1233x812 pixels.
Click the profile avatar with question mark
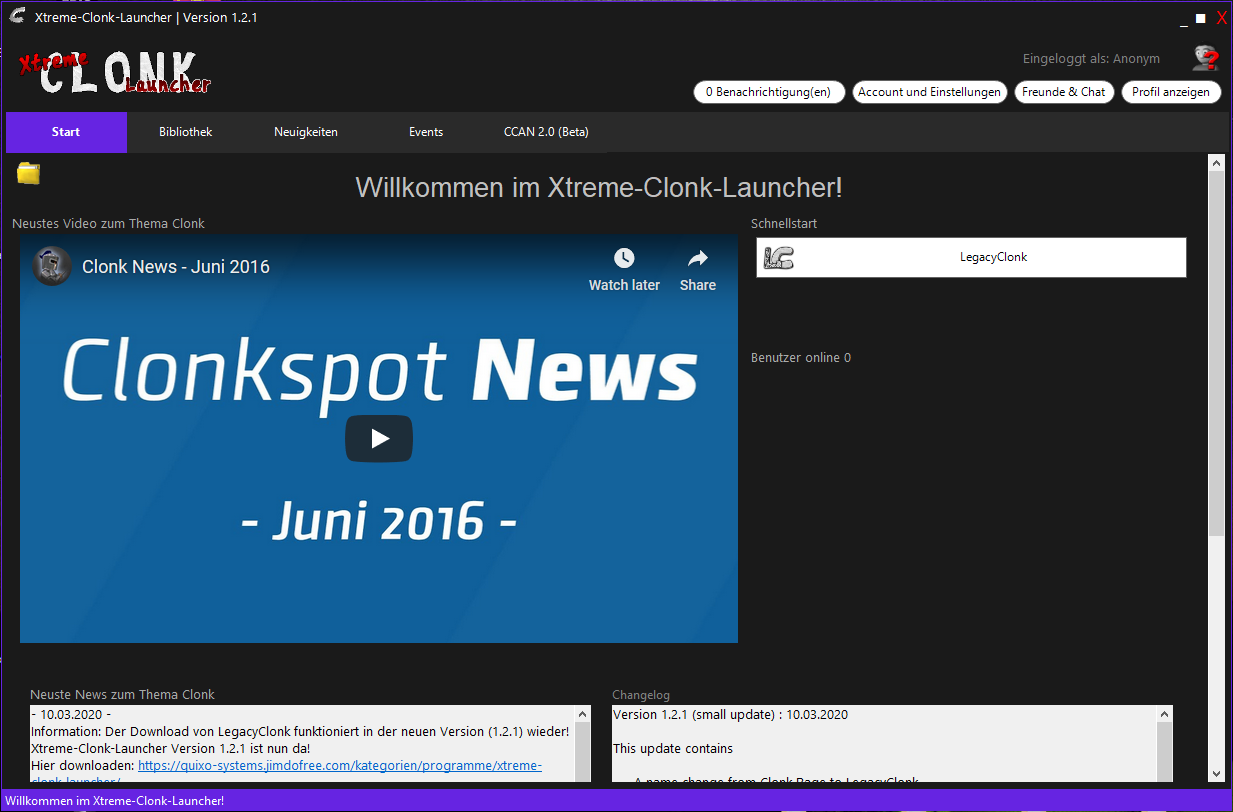coord(1206,58)
